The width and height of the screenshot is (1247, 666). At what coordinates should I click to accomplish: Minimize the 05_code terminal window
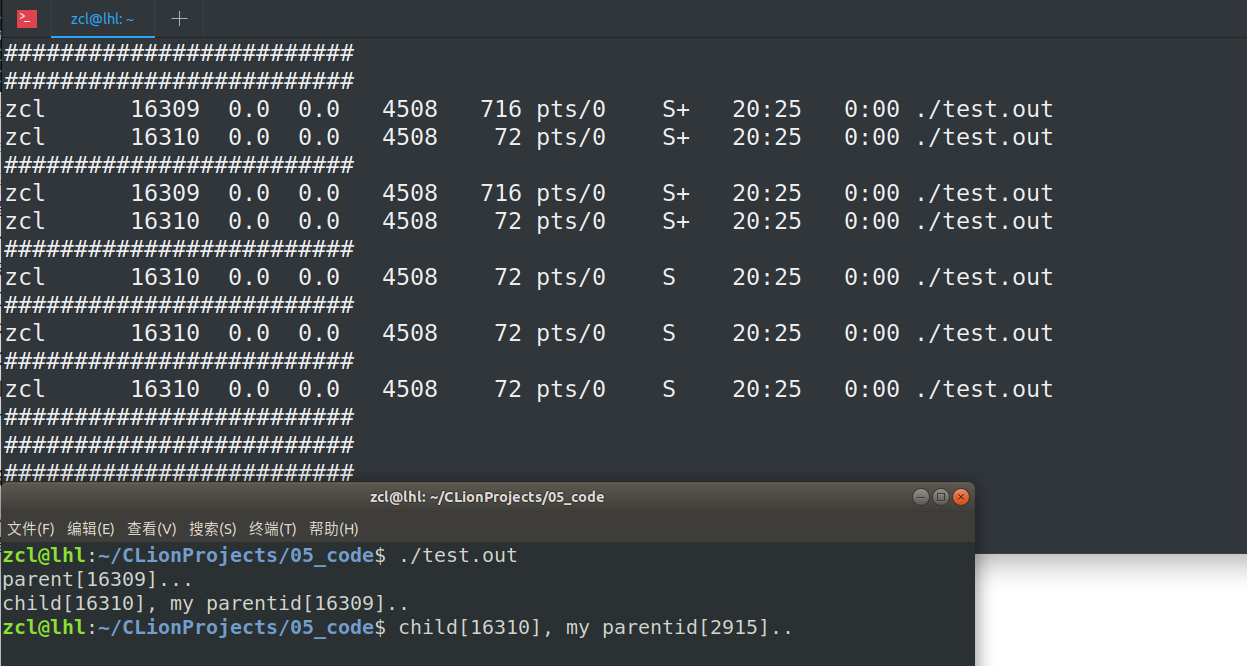click(x=920, y=497)
